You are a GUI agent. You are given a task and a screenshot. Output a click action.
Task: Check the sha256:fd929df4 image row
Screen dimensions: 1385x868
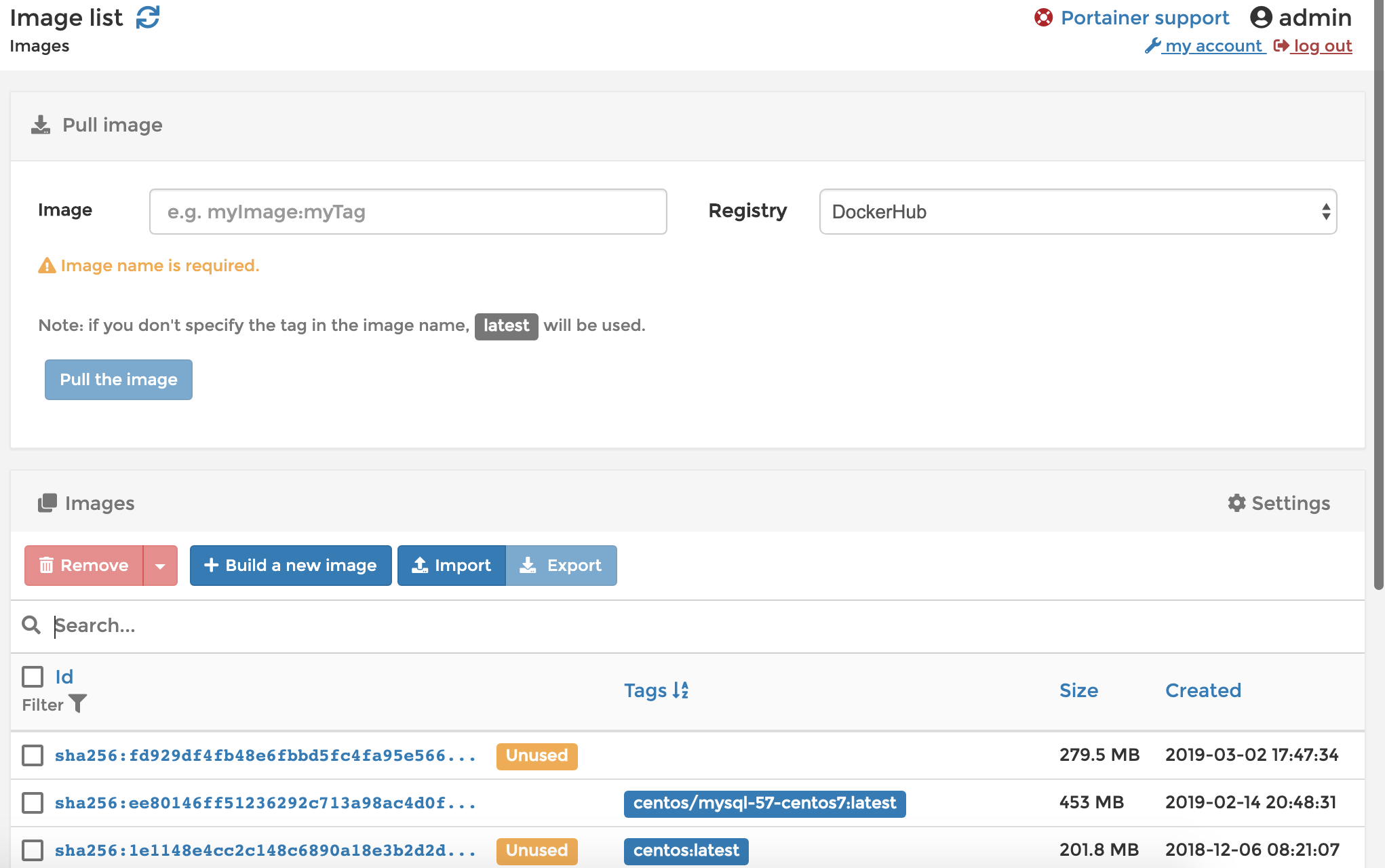[x=33, y=755]
